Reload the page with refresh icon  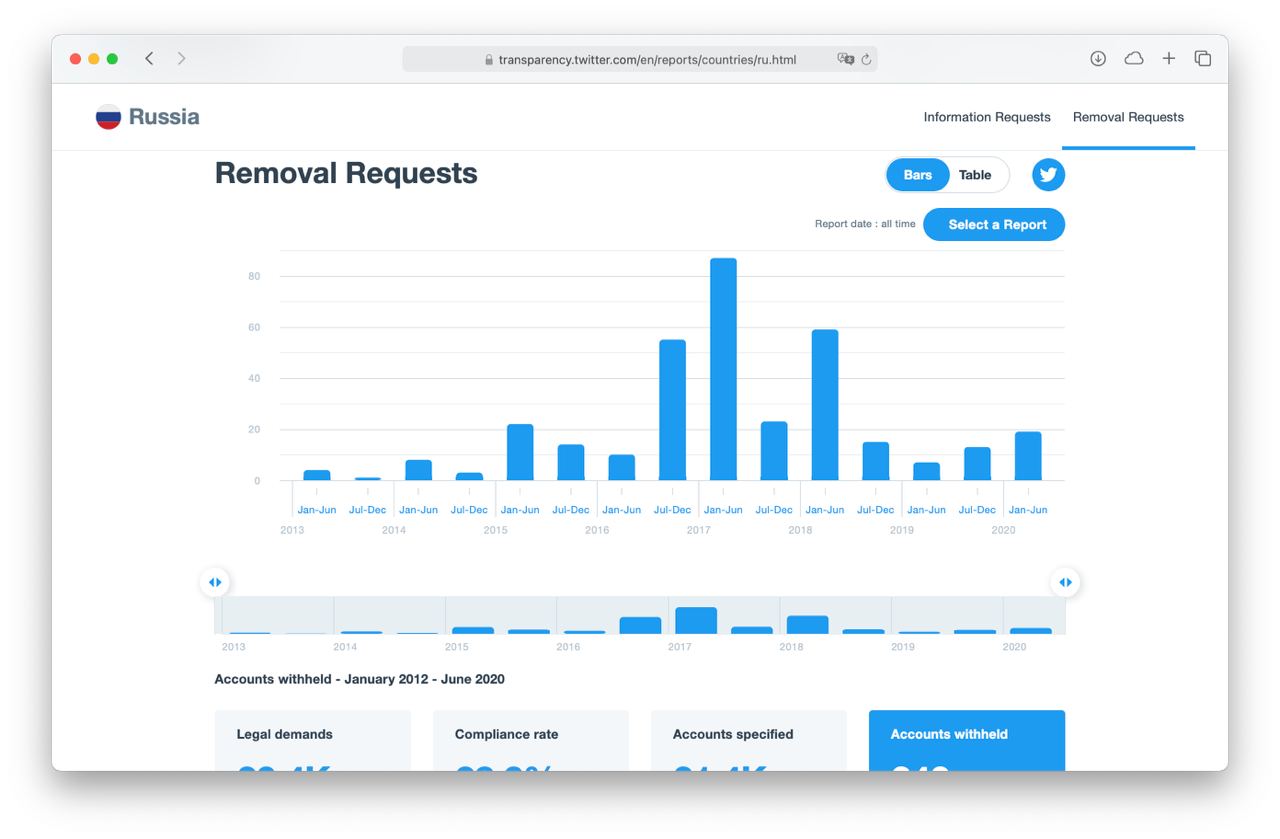tap(866, 59)
